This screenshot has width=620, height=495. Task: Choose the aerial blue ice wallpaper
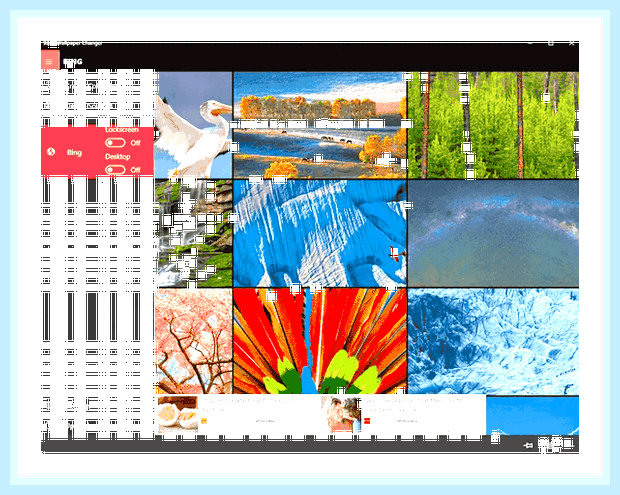493,341
